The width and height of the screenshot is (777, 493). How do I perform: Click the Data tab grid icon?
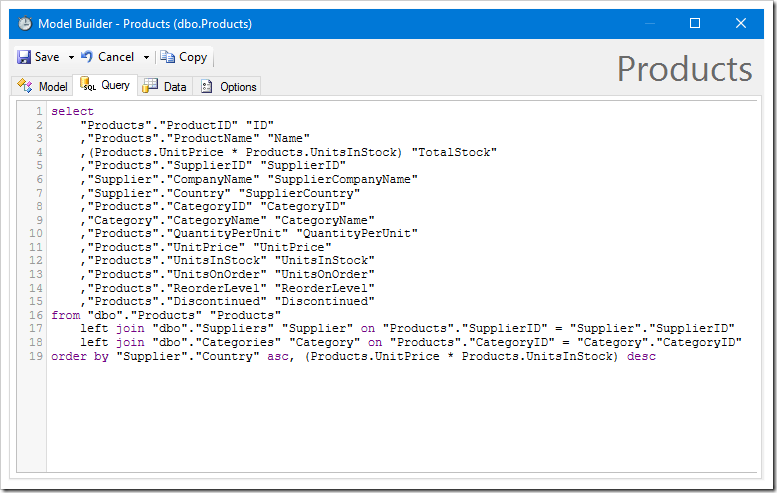[150, 86]
